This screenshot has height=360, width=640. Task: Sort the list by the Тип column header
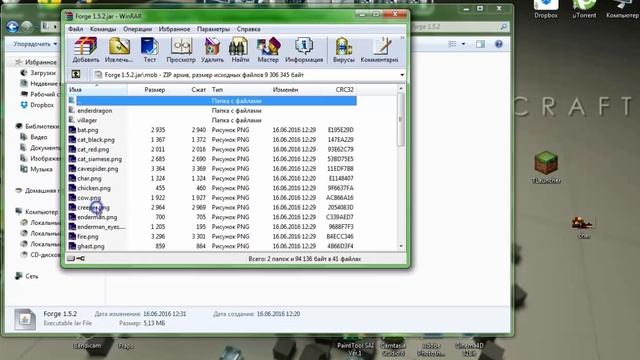click(x=217, y=89)
